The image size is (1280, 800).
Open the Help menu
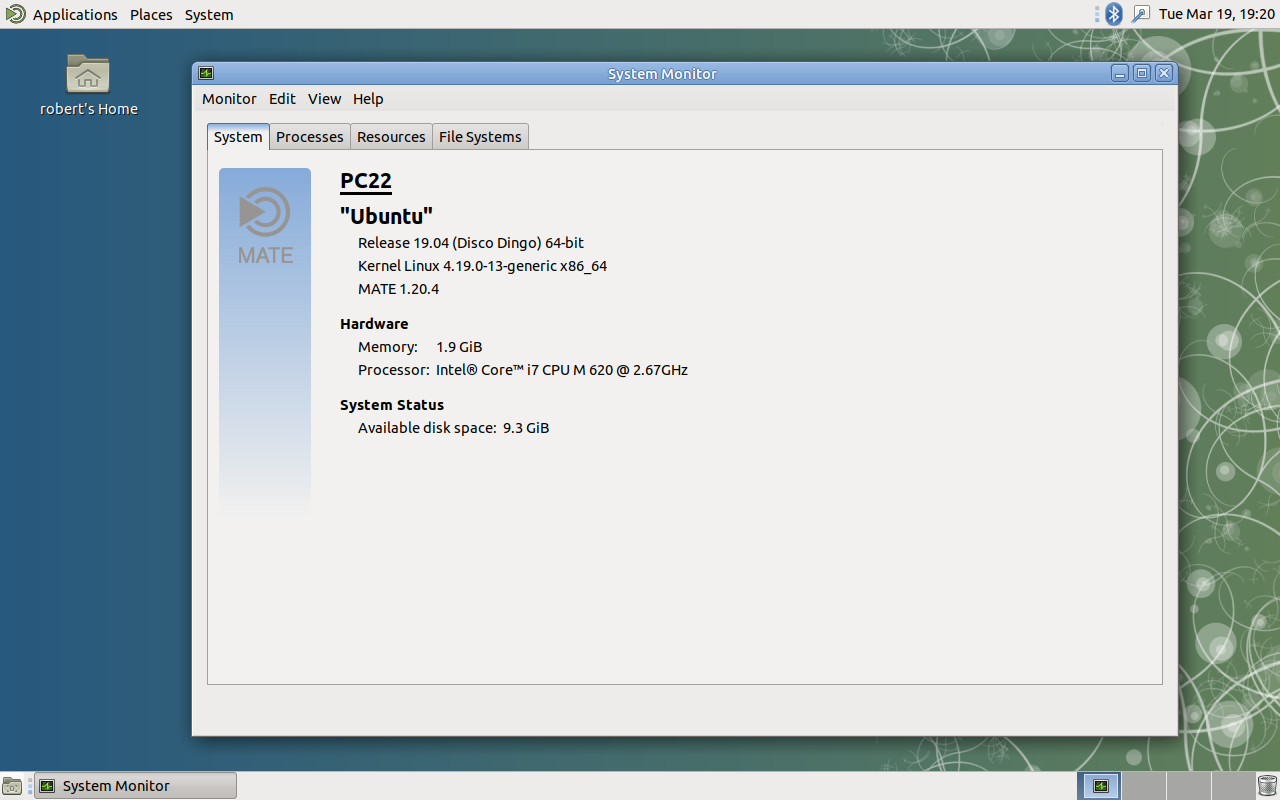coord(368,99)
